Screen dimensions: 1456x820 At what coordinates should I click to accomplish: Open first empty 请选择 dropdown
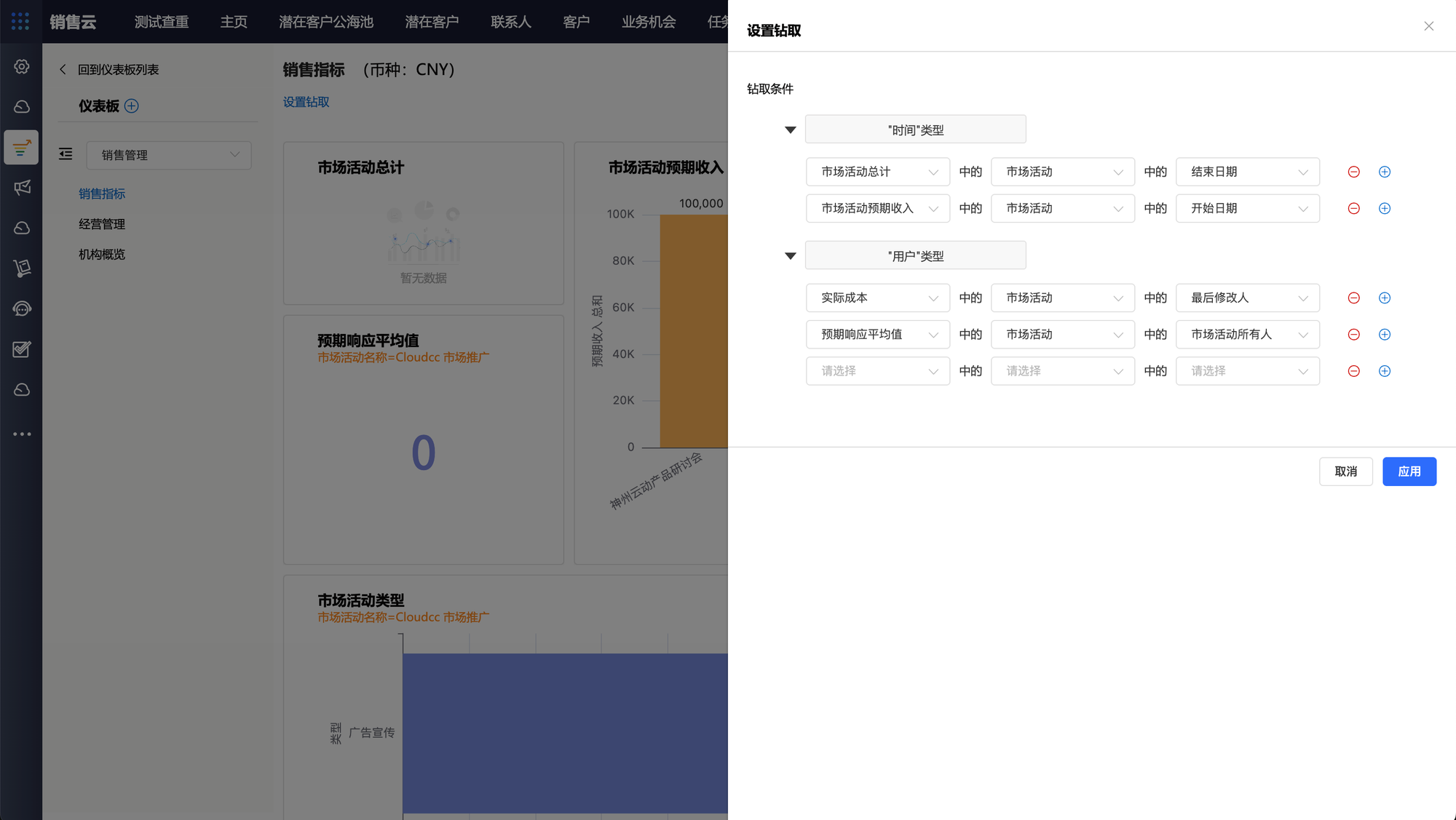point(877,371)
